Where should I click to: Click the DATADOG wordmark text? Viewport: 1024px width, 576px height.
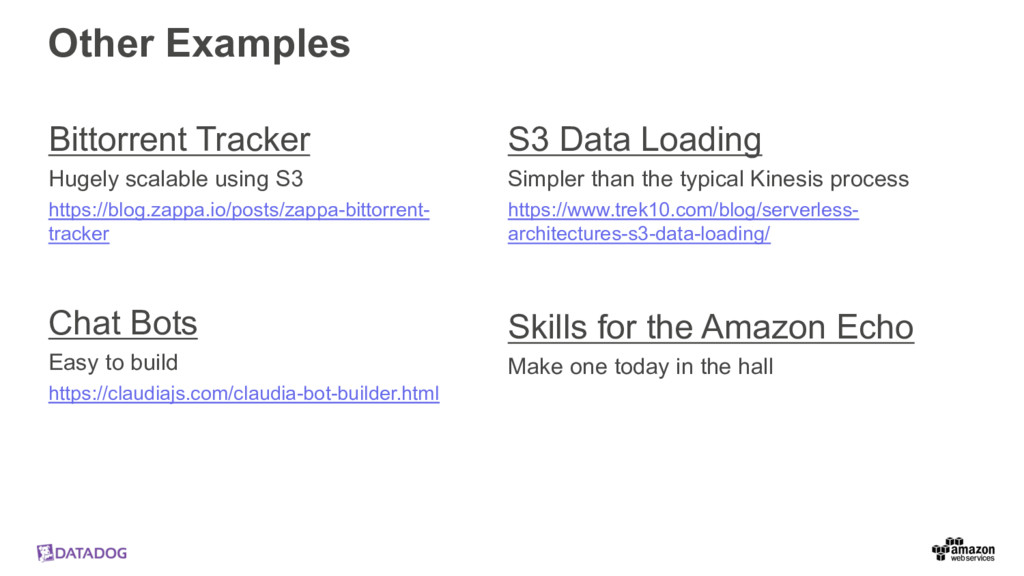(91, 553)
